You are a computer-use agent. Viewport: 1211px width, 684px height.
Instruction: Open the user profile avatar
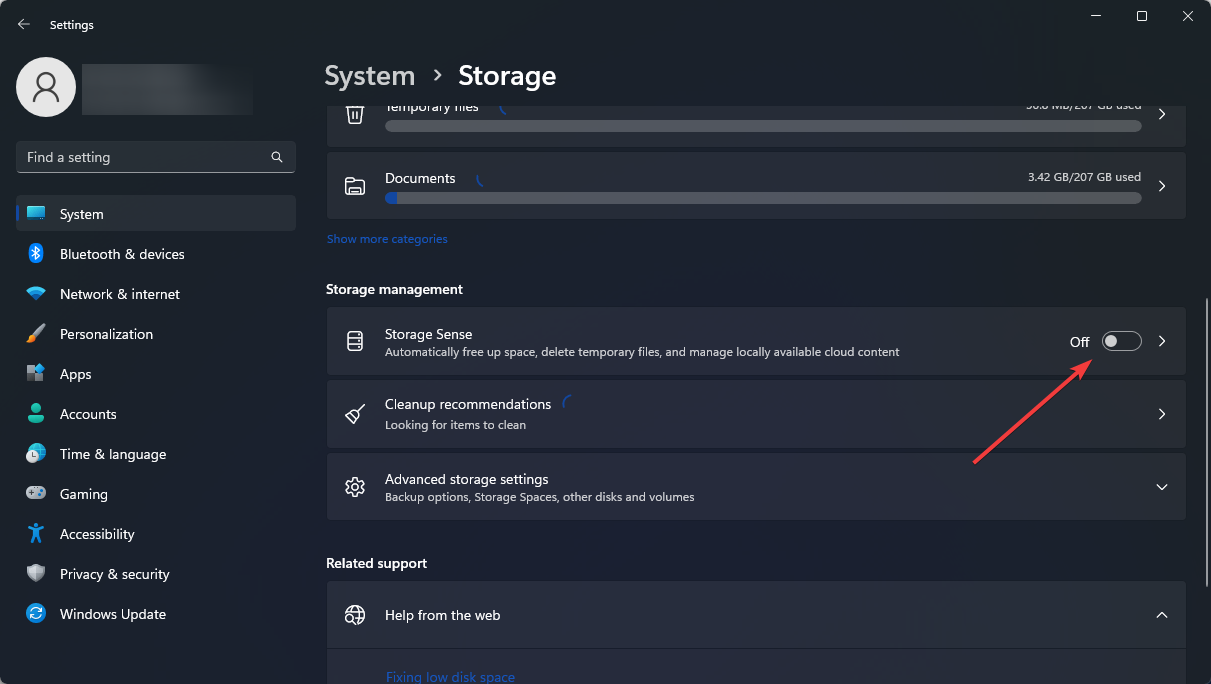tap(46, 87)
